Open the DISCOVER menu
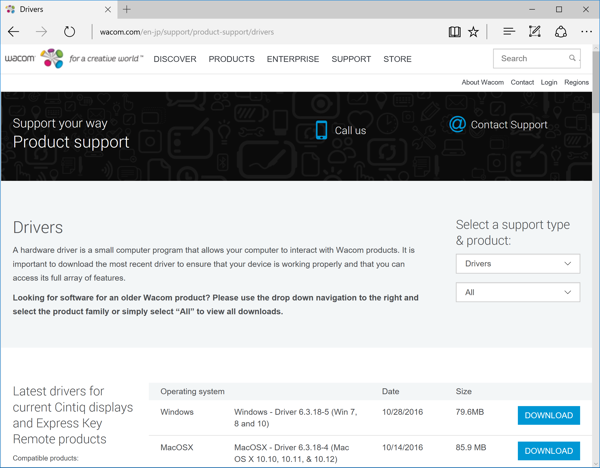 coord(175,59)
